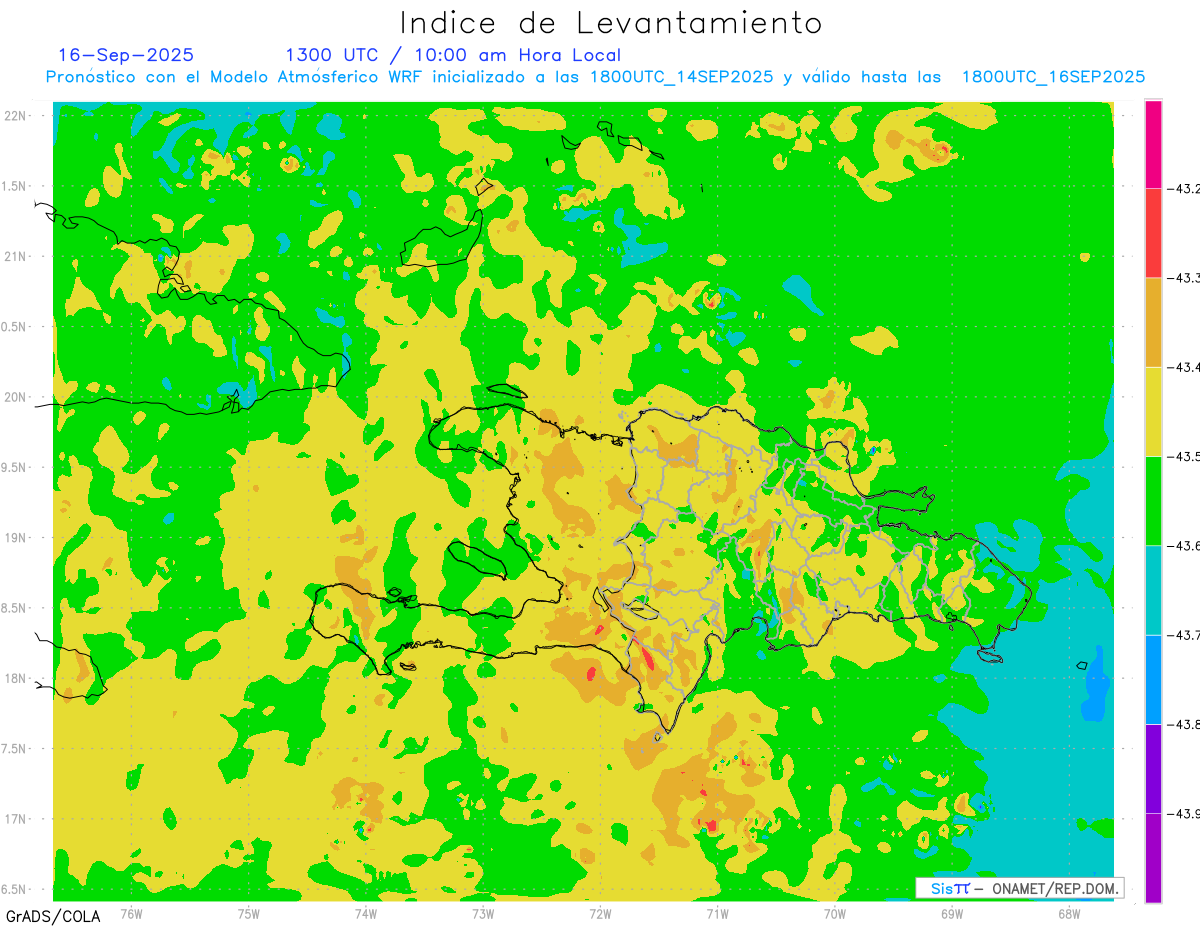Screen dimensions: 1200x927
Task: Select the legend value '-43.6'
Action: (x=1185, y=545)
